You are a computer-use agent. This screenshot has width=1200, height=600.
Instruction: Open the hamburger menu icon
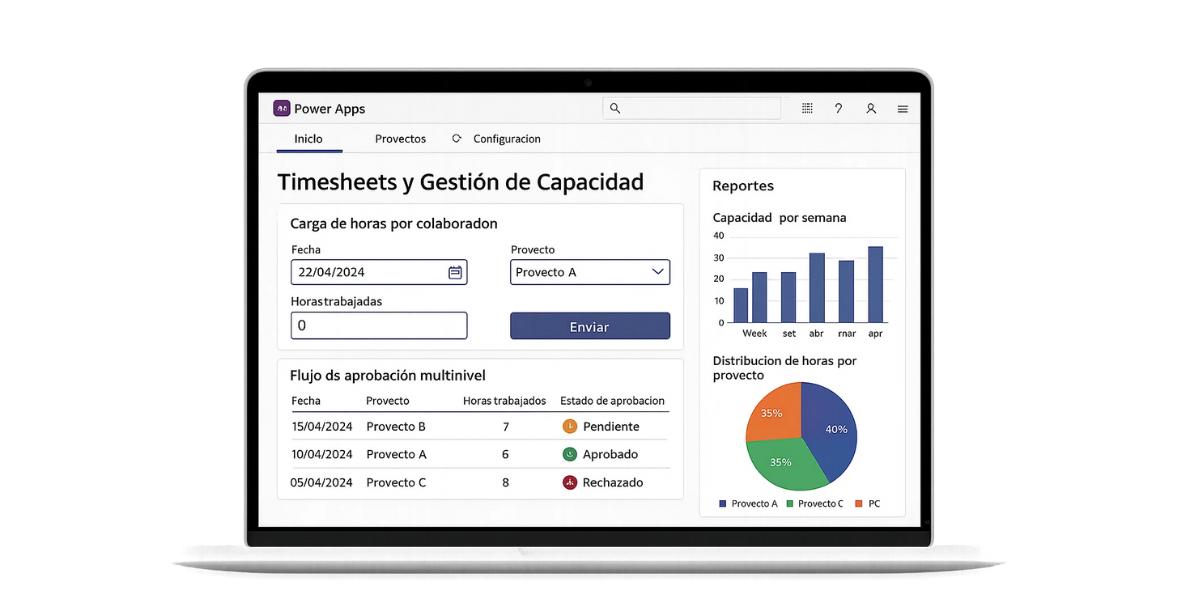pyautogui.click(x=903, y=108)
